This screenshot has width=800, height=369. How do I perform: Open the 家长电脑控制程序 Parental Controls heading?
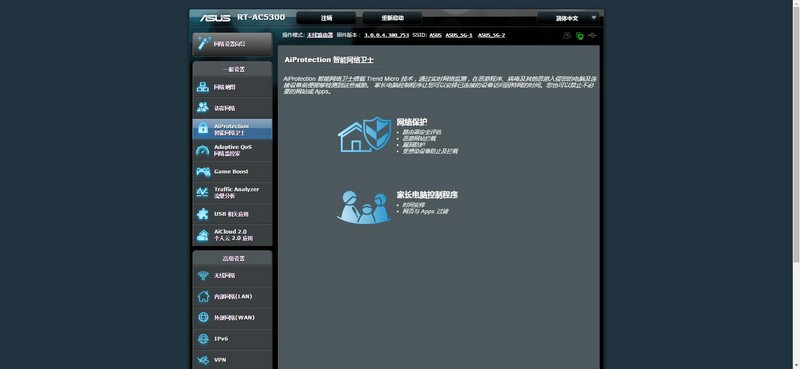[427, 195]
